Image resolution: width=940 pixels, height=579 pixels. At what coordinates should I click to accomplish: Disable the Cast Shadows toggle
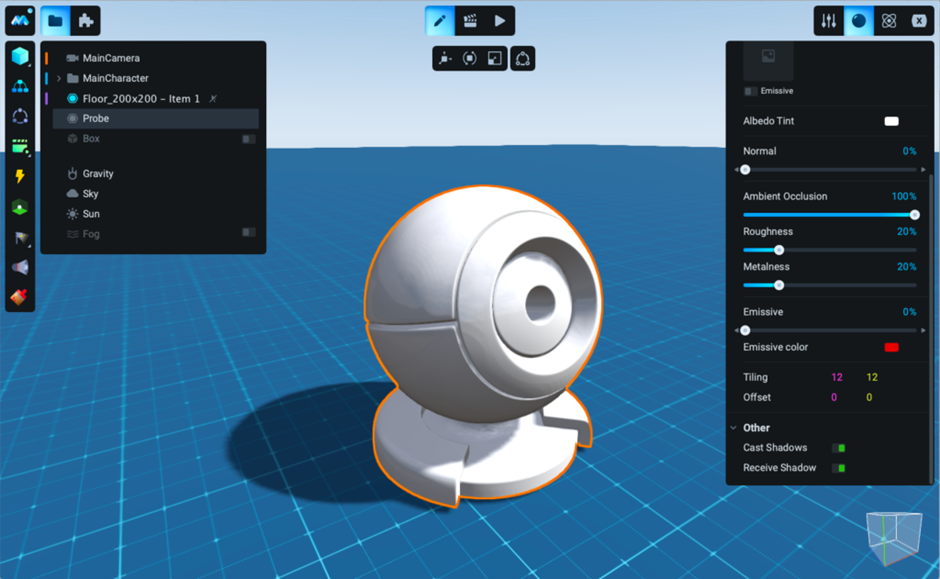tap(838, 448)
